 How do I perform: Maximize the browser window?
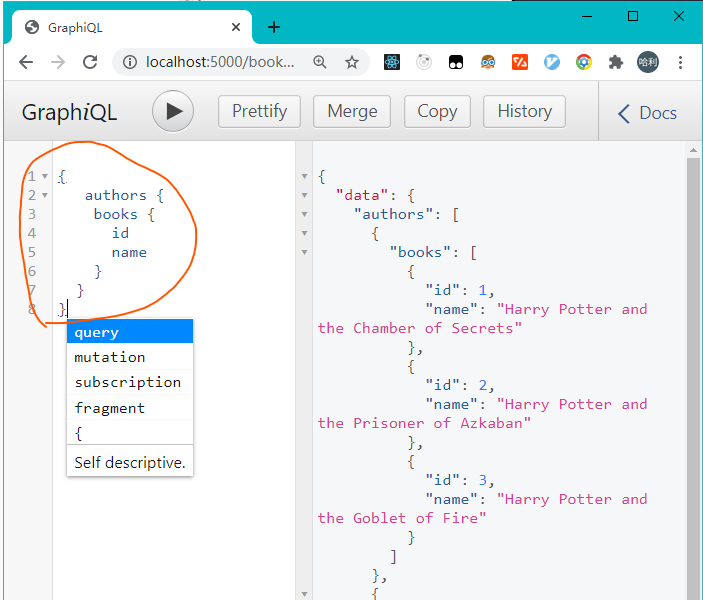pos(633,17)
